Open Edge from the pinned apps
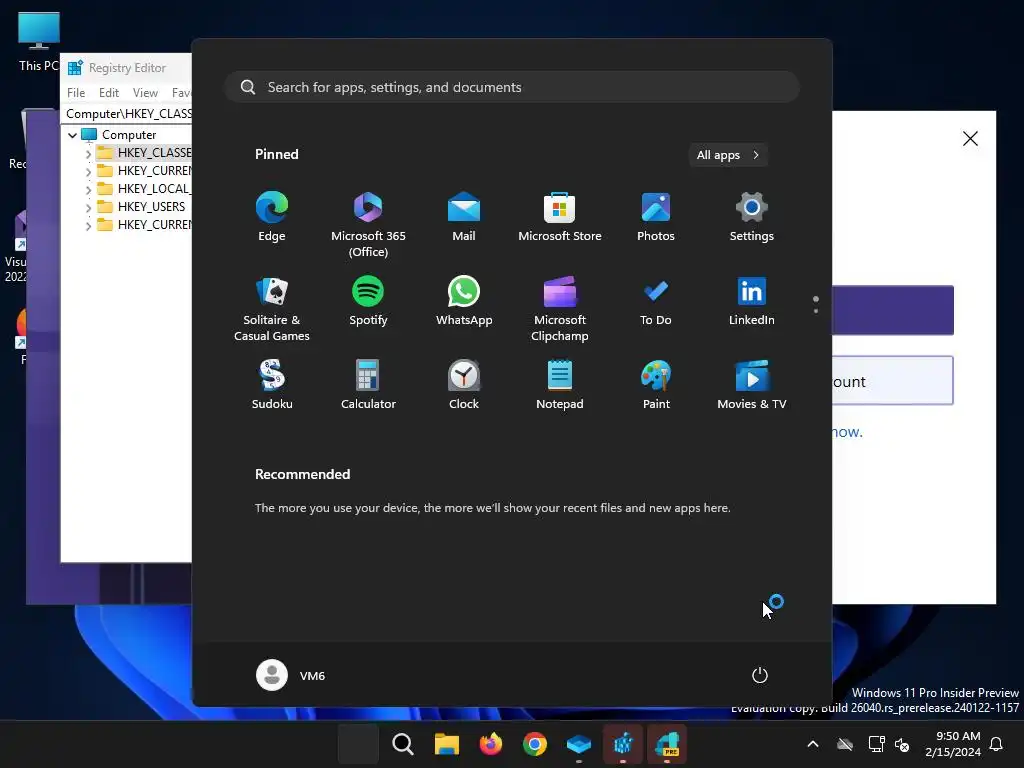 (x=272, y=217)
